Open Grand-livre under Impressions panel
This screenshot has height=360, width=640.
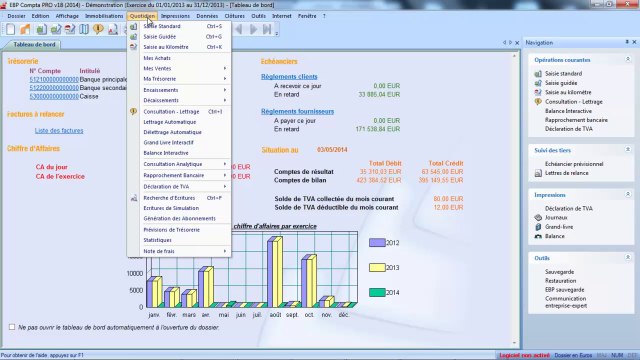point(559,227)
